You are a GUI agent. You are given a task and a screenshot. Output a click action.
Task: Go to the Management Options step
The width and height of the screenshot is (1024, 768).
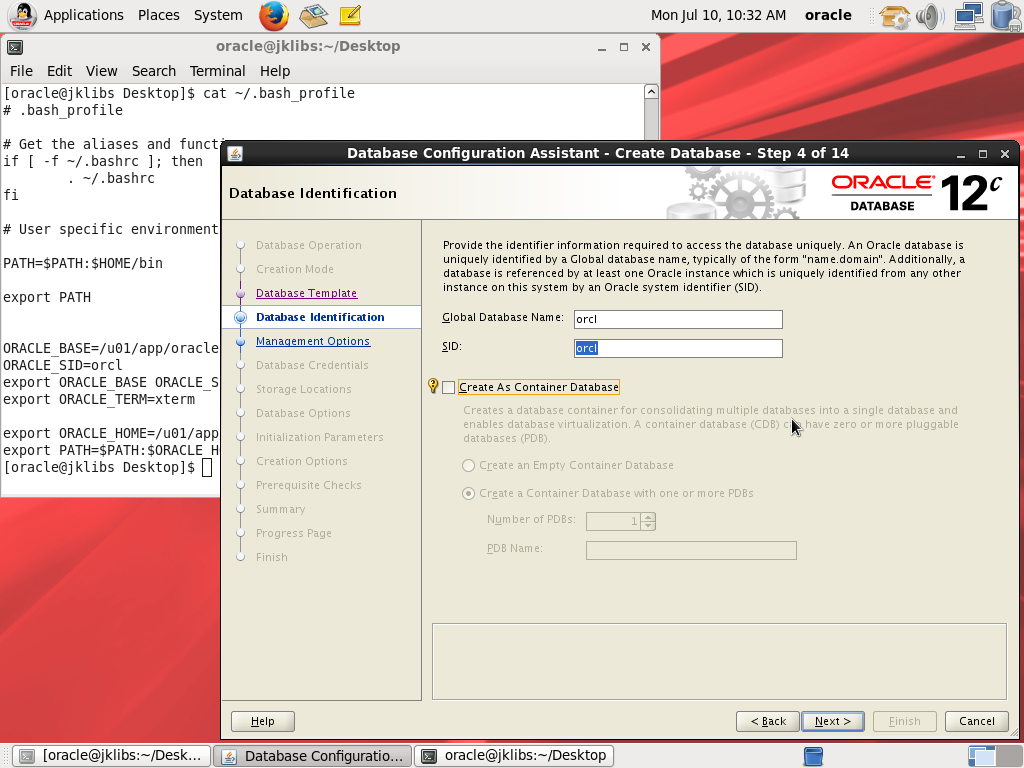pos(312,341)
